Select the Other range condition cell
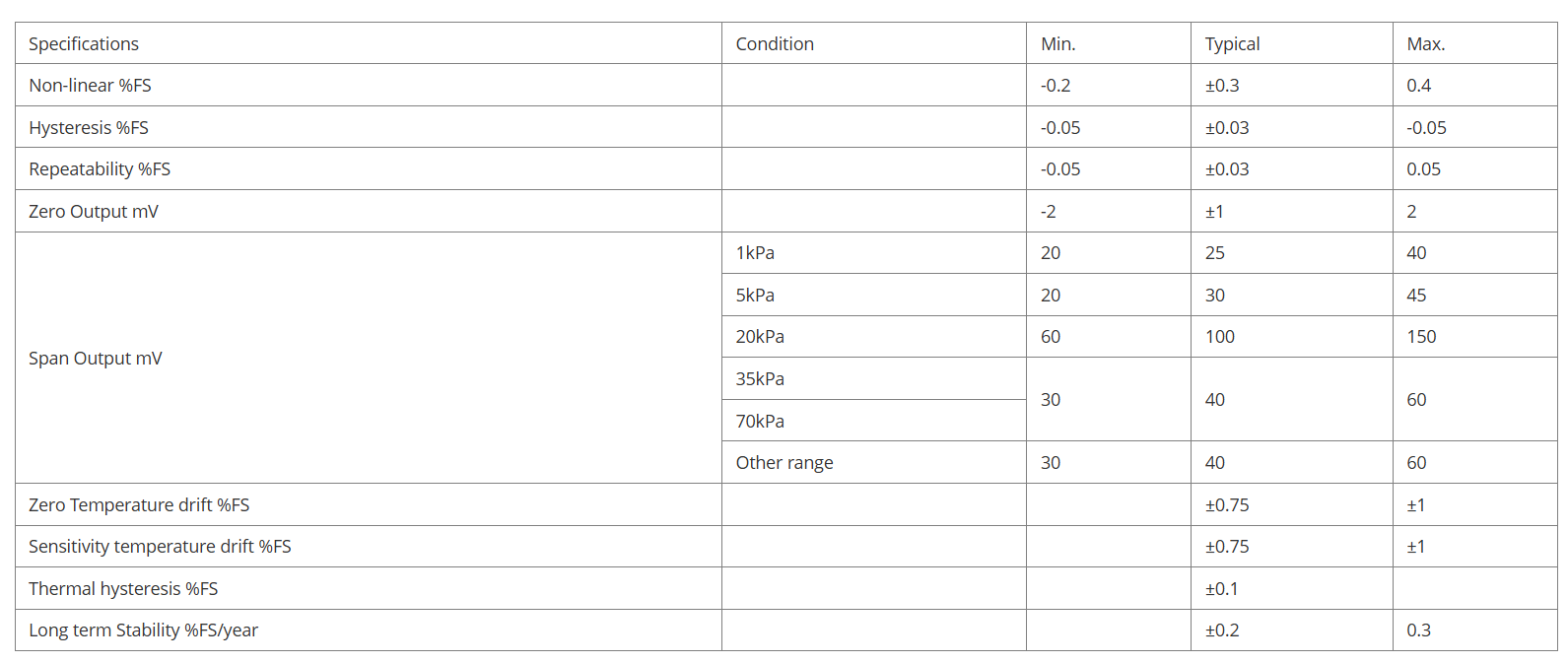This screenshot has width=1568, height=663. click(x=784, y=463)
